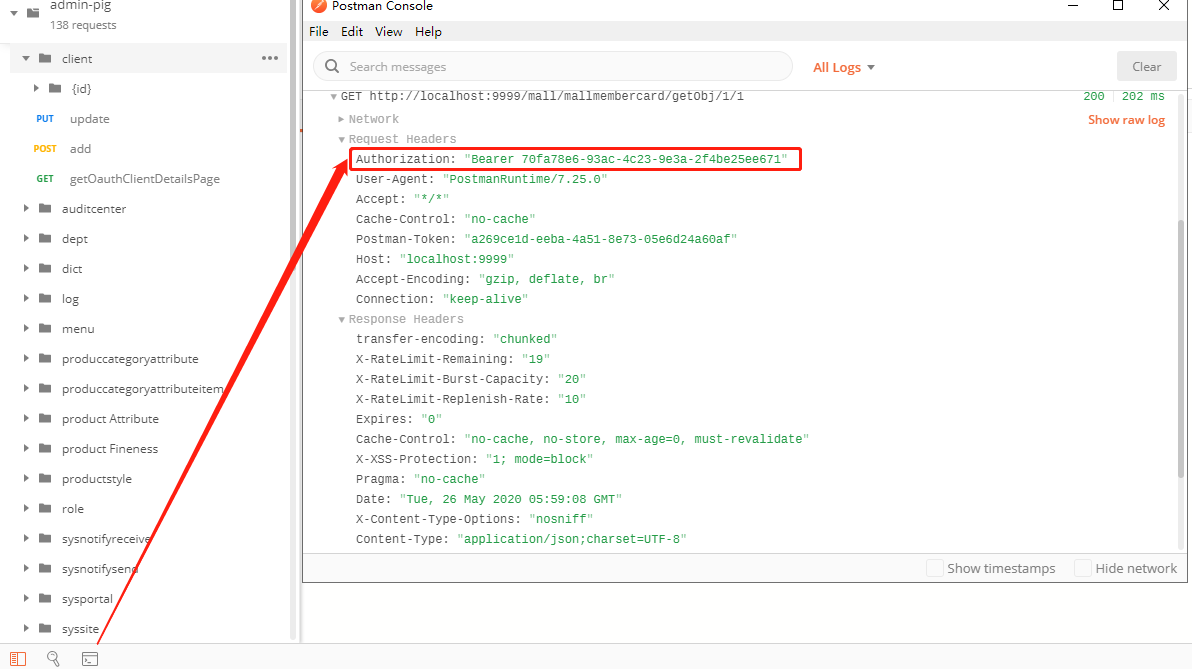Enable Show timestamps checkbox
This screenshot has height=669, width=1192.
tap(935, 568)
